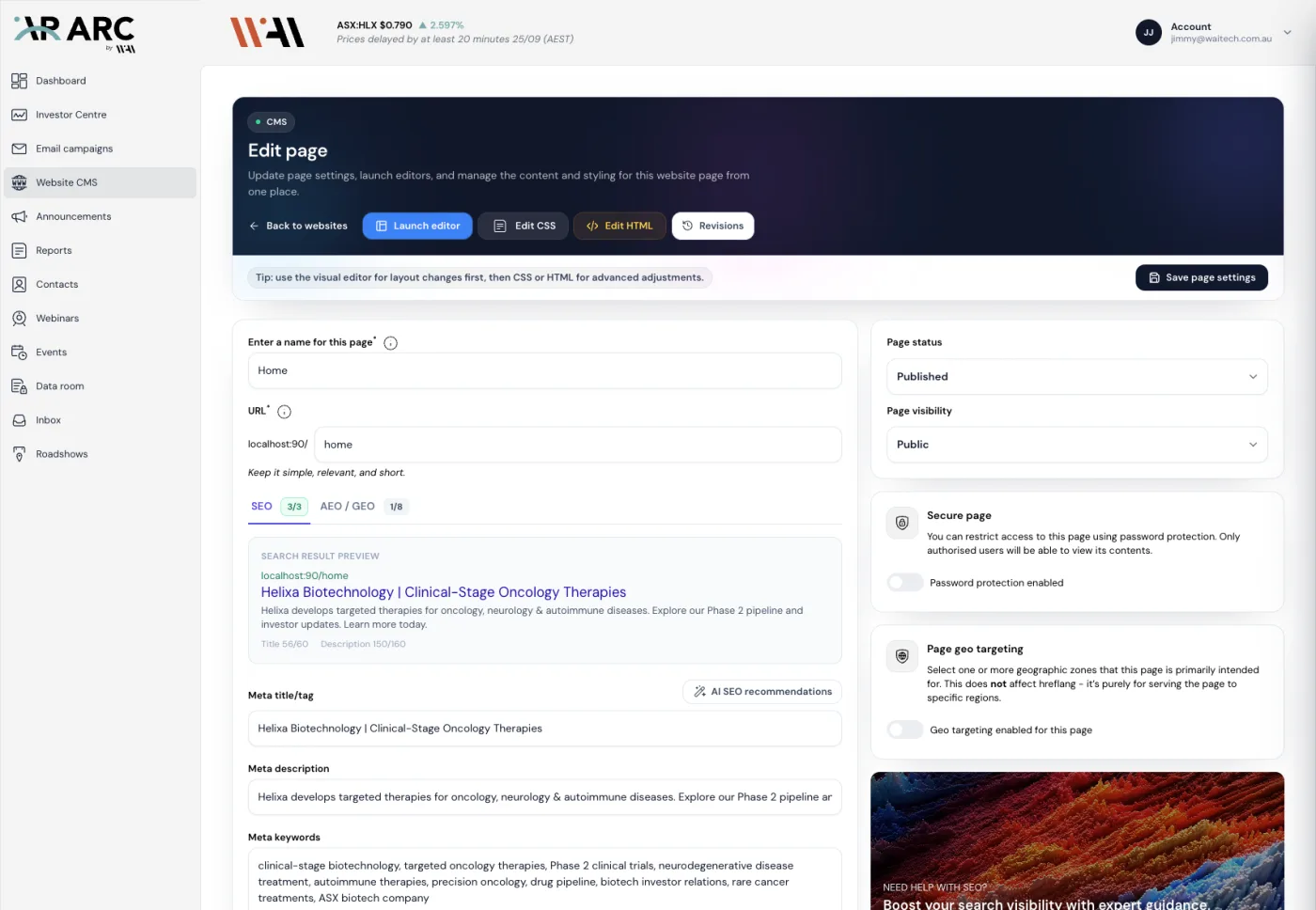
Task: Click the Reports document icon
Action: point(19,250)
